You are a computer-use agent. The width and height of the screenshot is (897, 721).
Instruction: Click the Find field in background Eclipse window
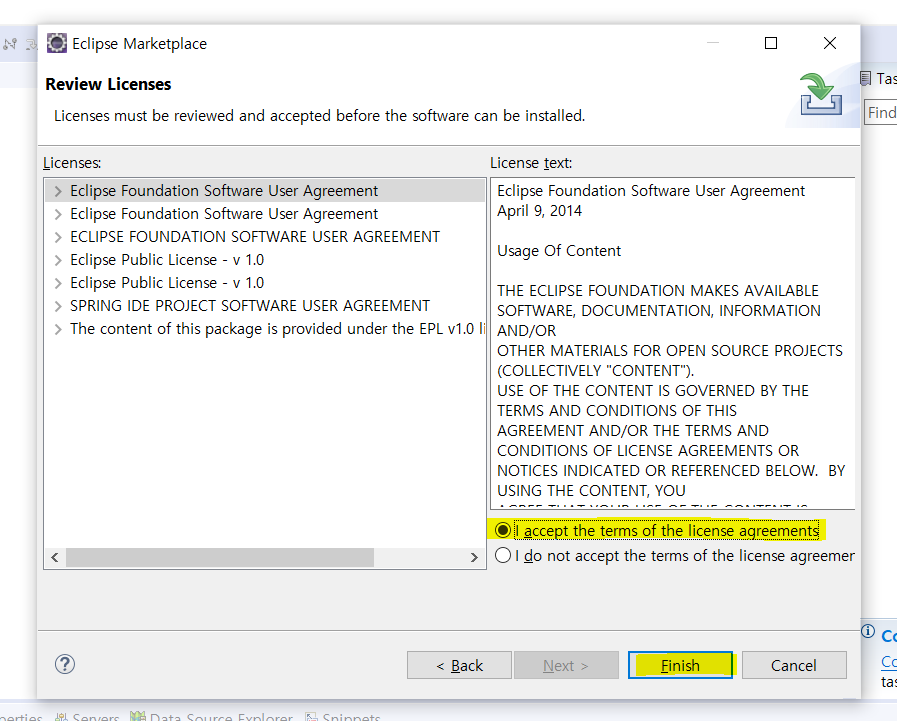[x=880, y=112]
